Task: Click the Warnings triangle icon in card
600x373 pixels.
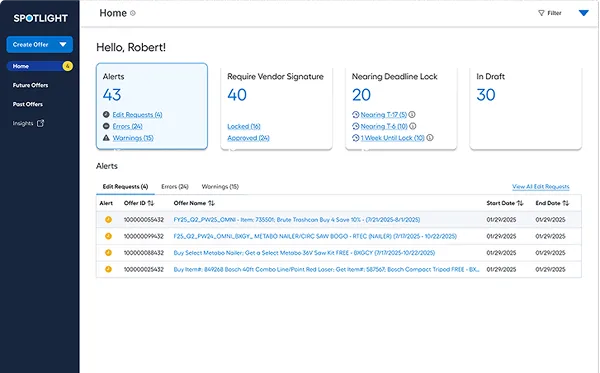Action: [x=106, y=137]
